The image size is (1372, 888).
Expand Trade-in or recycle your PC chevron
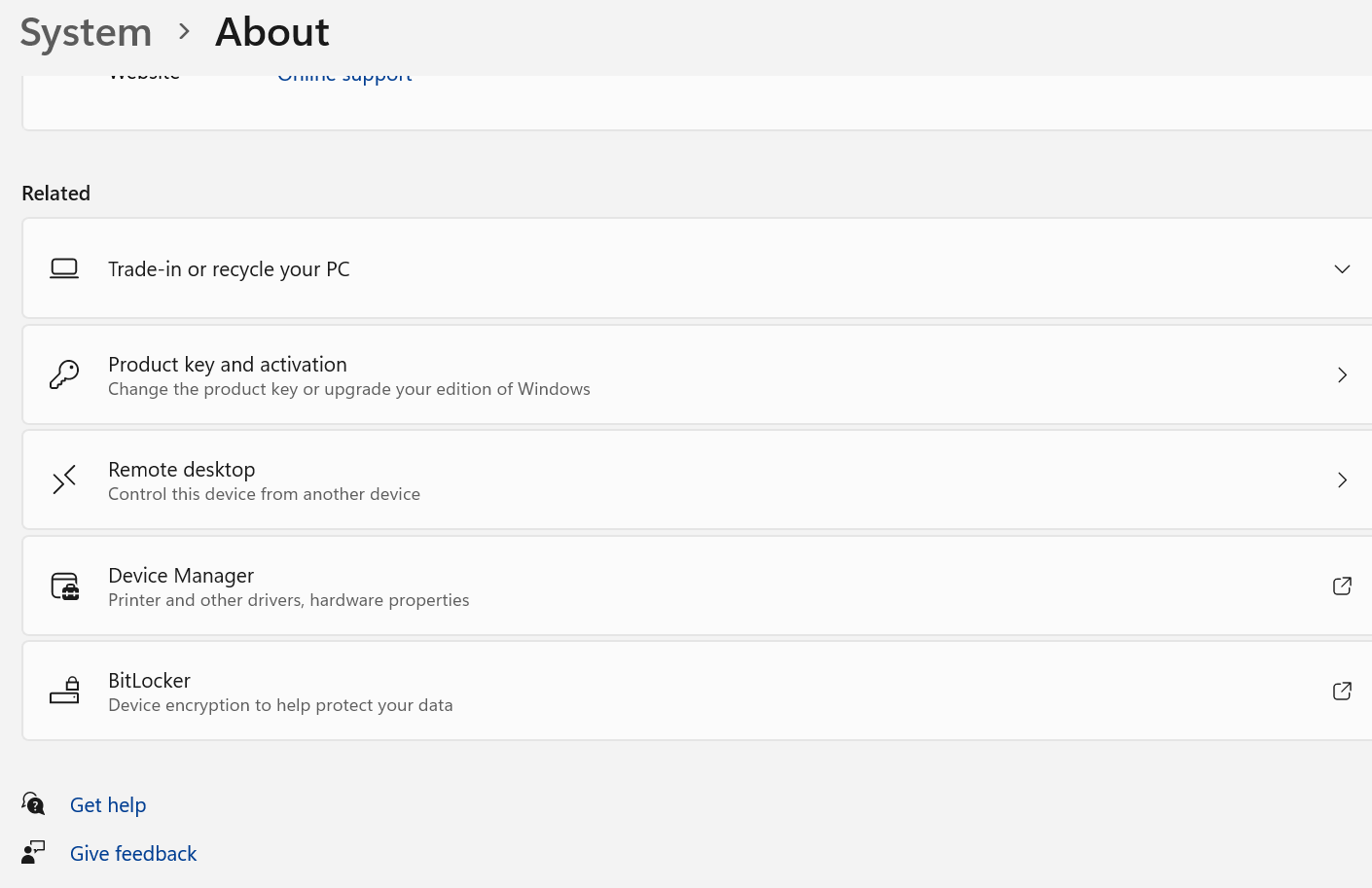pos(1342,269)
